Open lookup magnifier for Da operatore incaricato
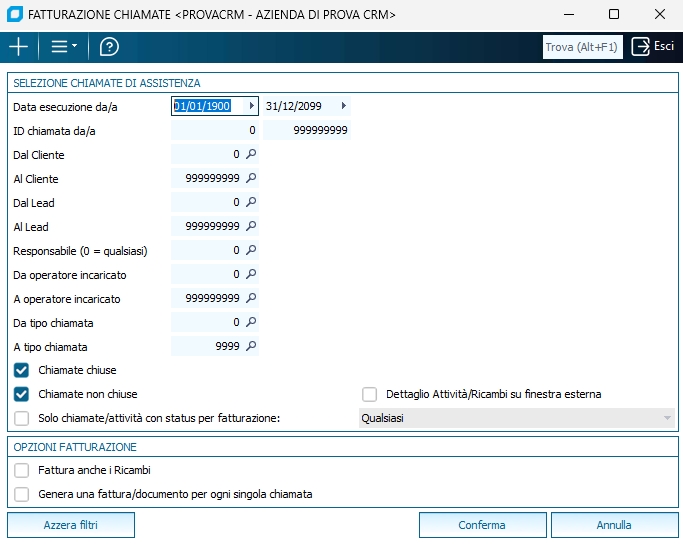 [251, 274]
